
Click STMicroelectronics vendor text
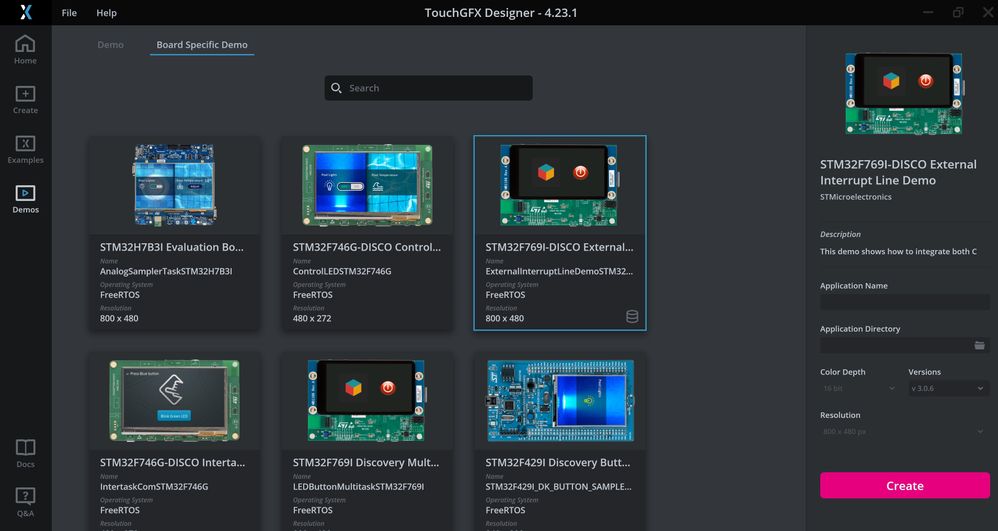[x=855, y=197]
